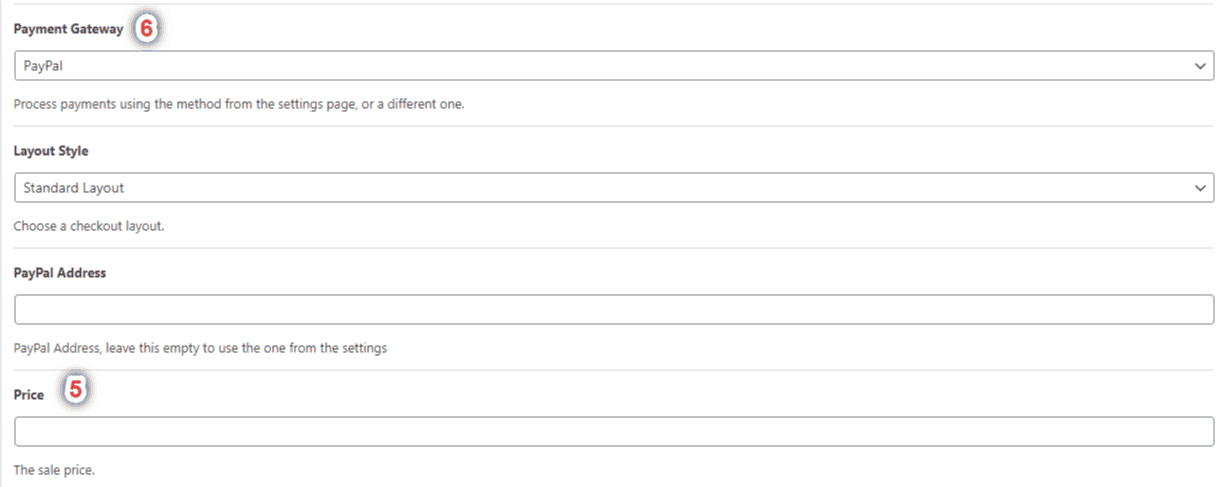
Task: Click the Layout Style field label
Action: pos(51,152)
